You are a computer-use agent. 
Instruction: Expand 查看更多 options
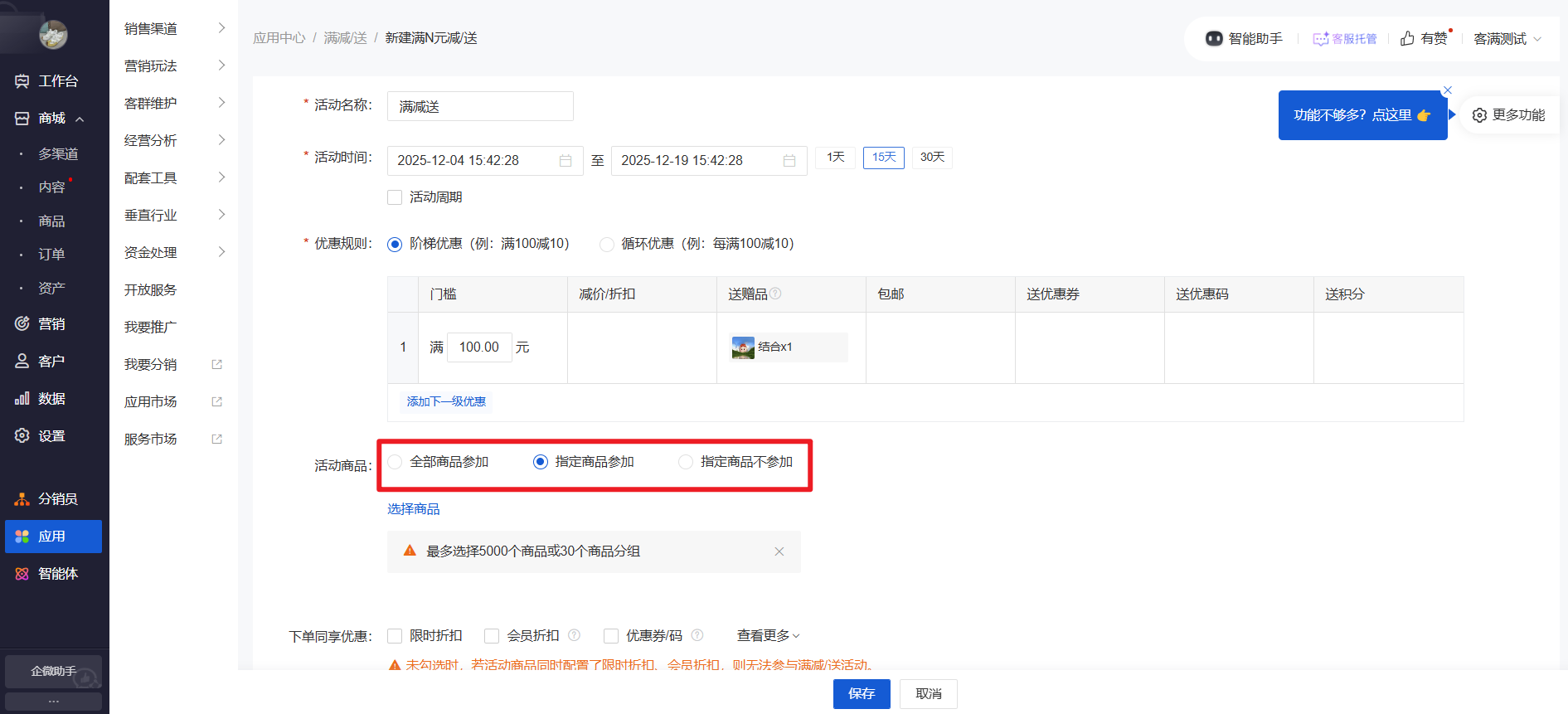point(768,635)
